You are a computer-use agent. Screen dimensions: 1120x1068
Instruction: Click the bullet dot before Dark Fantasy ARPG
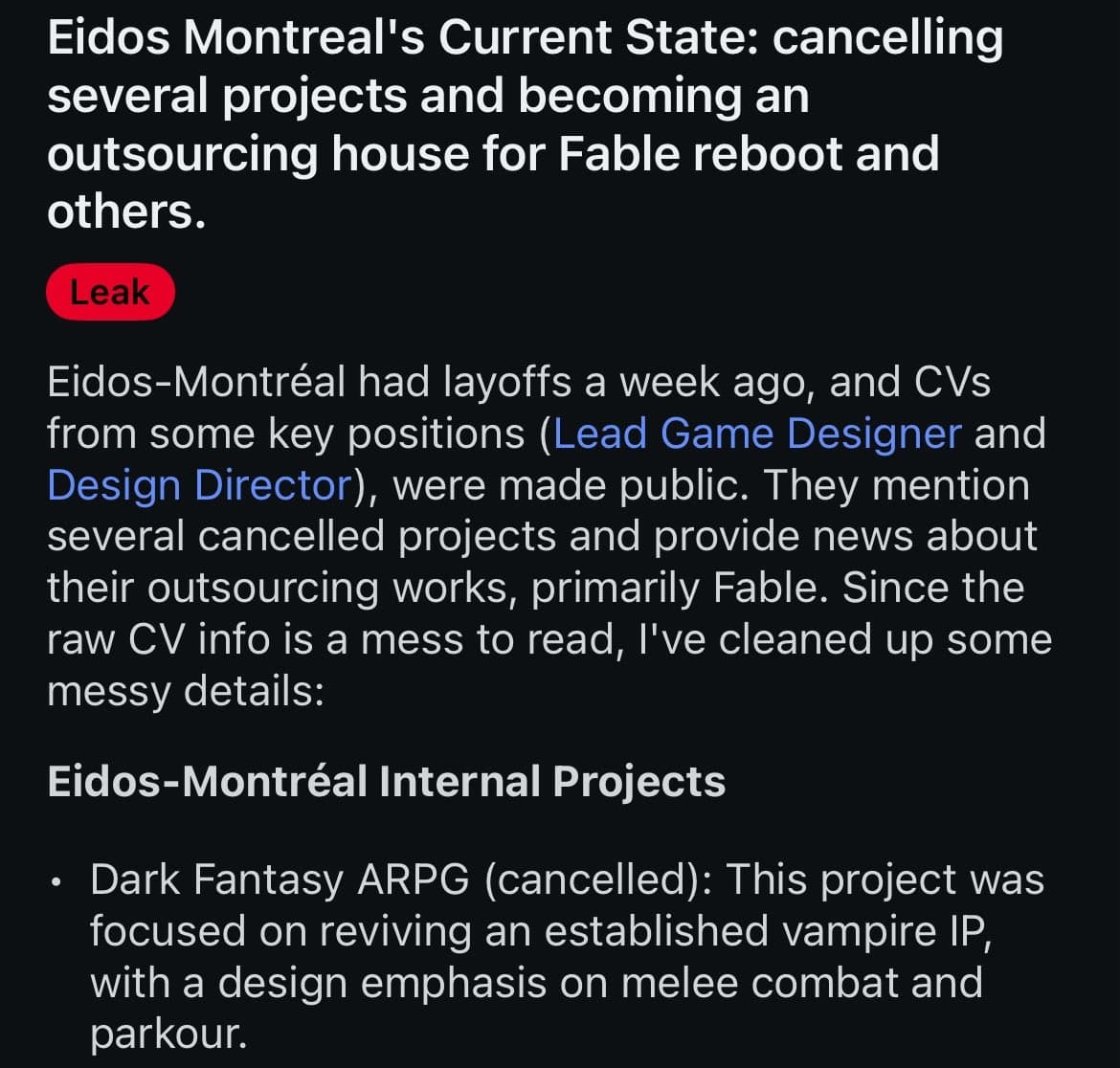(x=57, y=880)
